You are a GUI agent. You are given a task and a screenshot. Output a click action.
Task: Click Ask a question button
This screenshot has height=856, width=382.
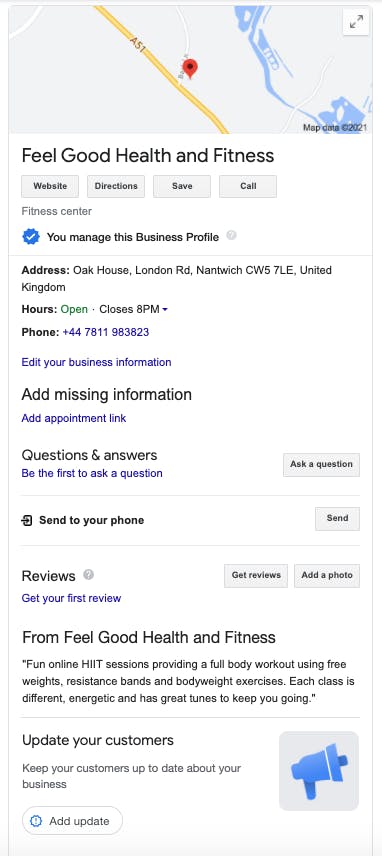[x=321, y=465]
